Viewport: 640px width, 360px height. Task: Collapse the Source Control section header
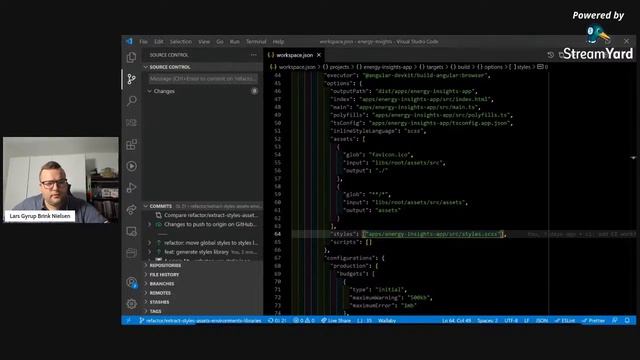pos(203,67)
